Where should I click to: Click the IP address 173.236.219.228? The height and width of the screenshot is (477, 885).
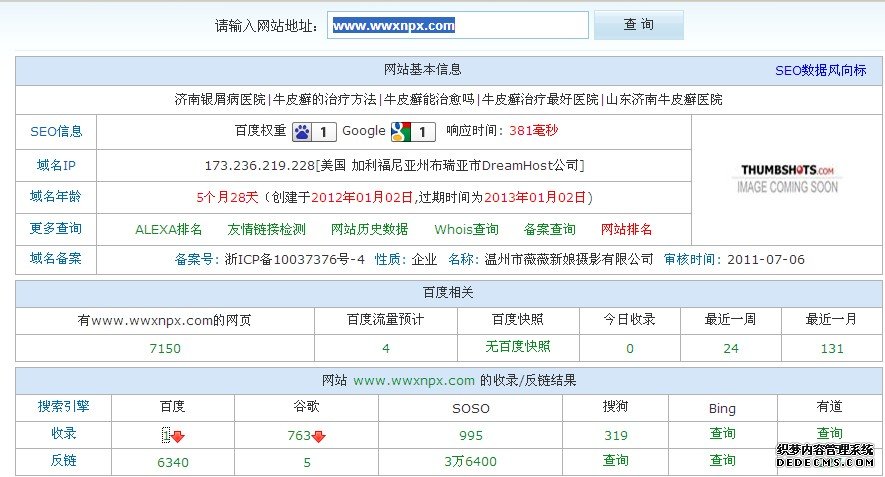pyautogui.click(x=259, y=165)
